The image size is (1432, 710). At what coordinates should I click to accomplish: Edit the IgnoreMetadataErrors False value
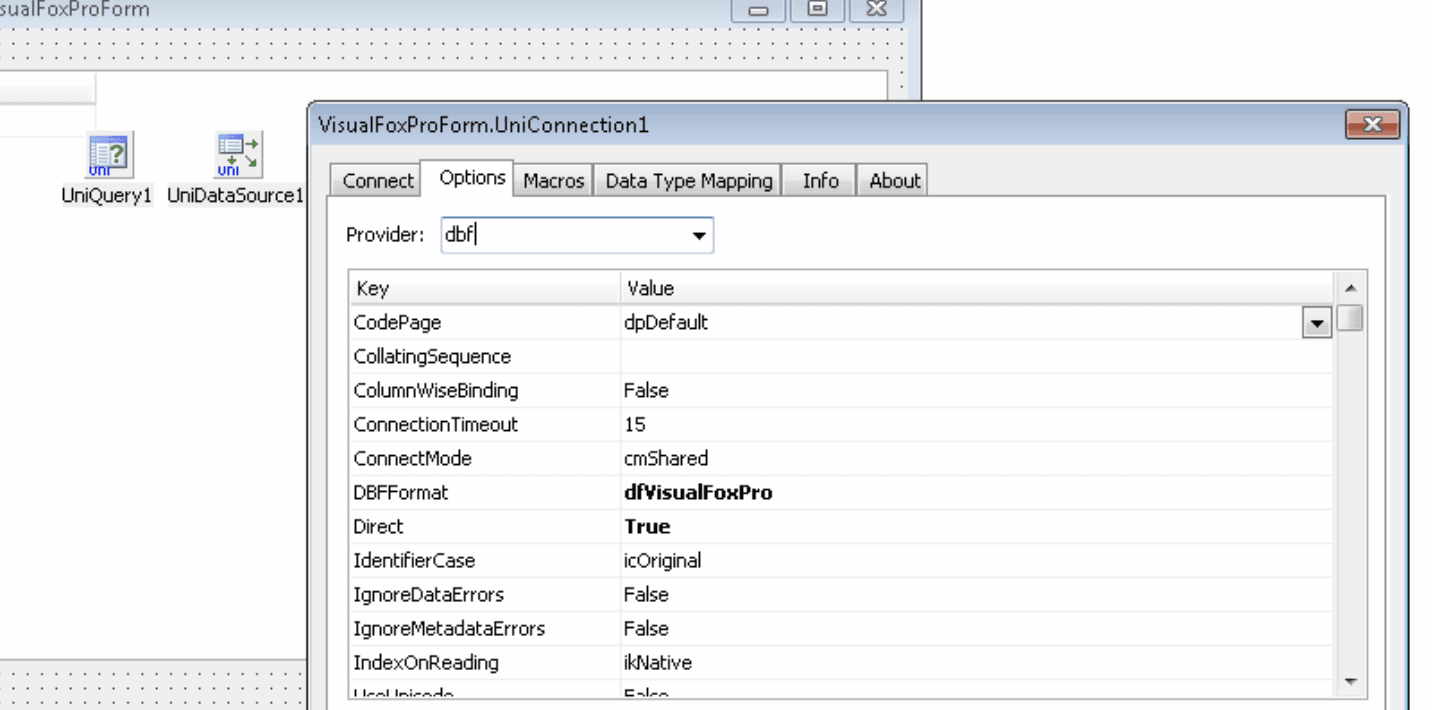click(x=977, y=629)
